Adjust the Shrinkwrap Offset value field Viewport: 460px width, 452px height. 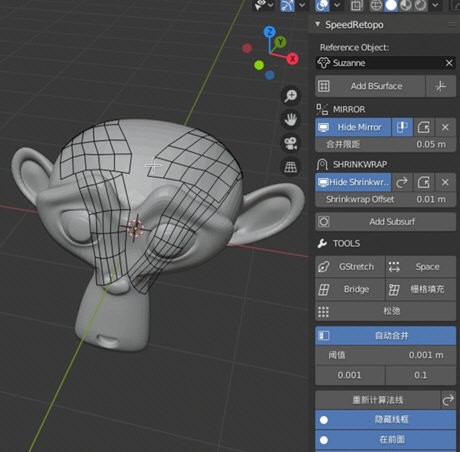pos(385,199)
